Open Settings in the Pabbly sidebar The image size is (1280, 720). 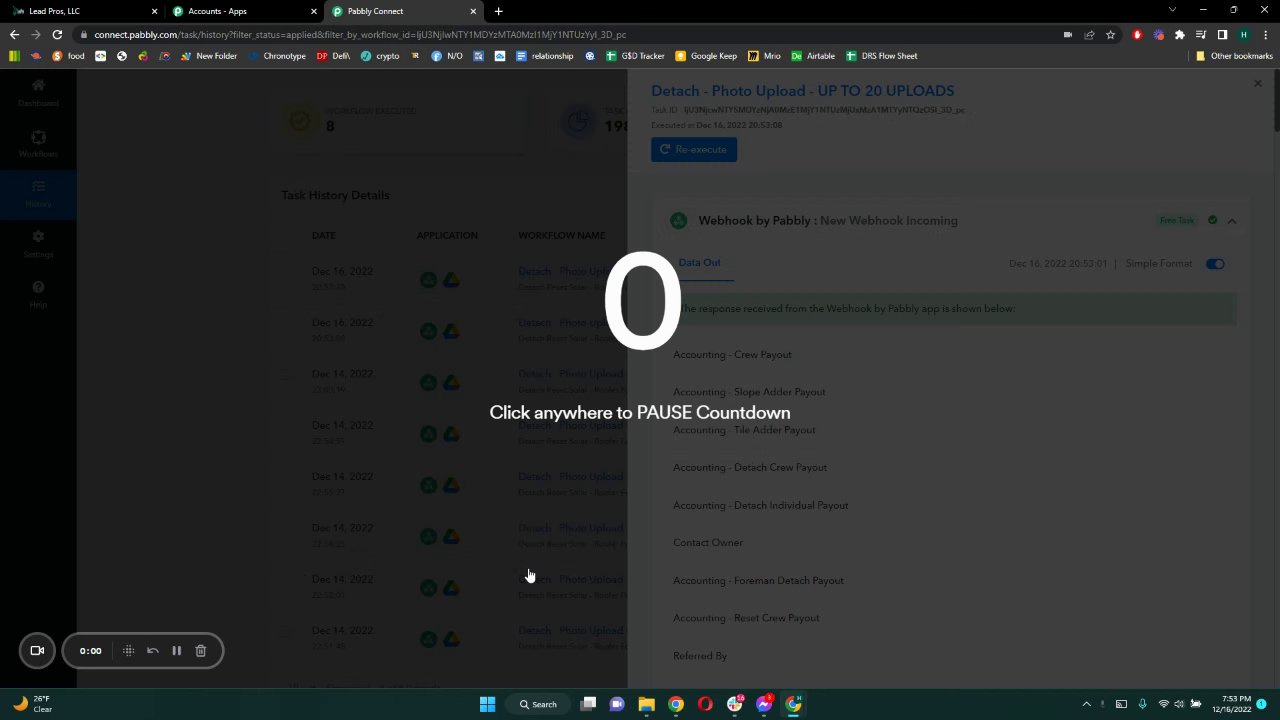[38, 244]
